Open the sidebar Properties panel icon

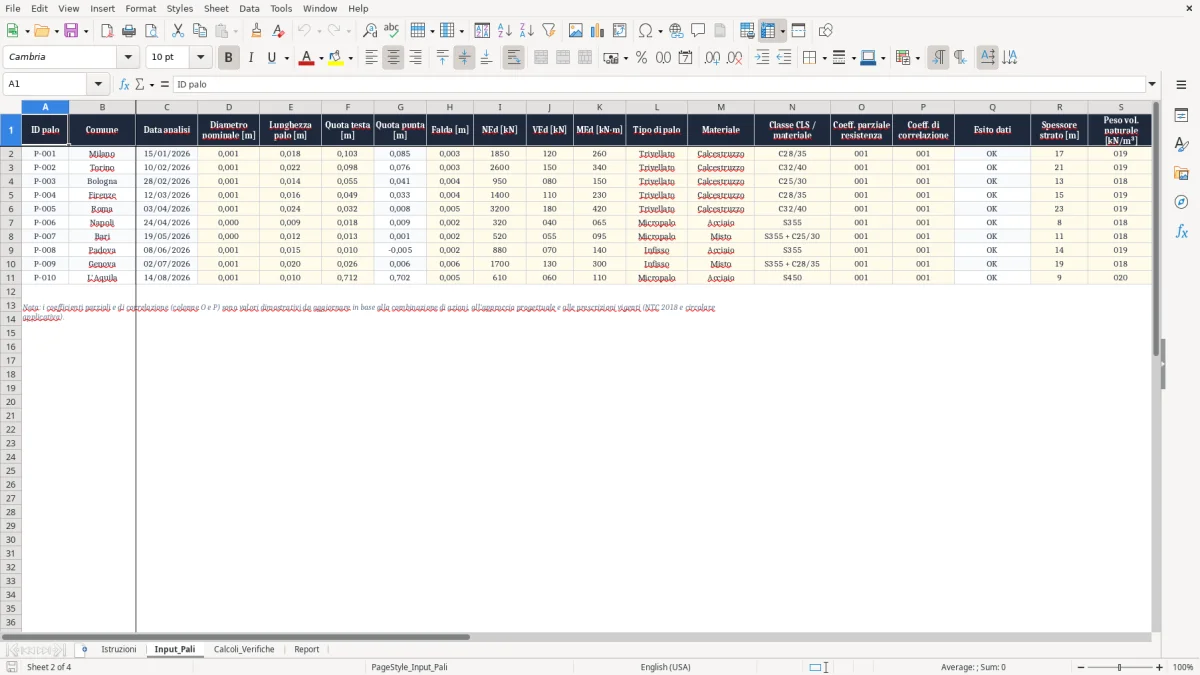(1181, 116)
